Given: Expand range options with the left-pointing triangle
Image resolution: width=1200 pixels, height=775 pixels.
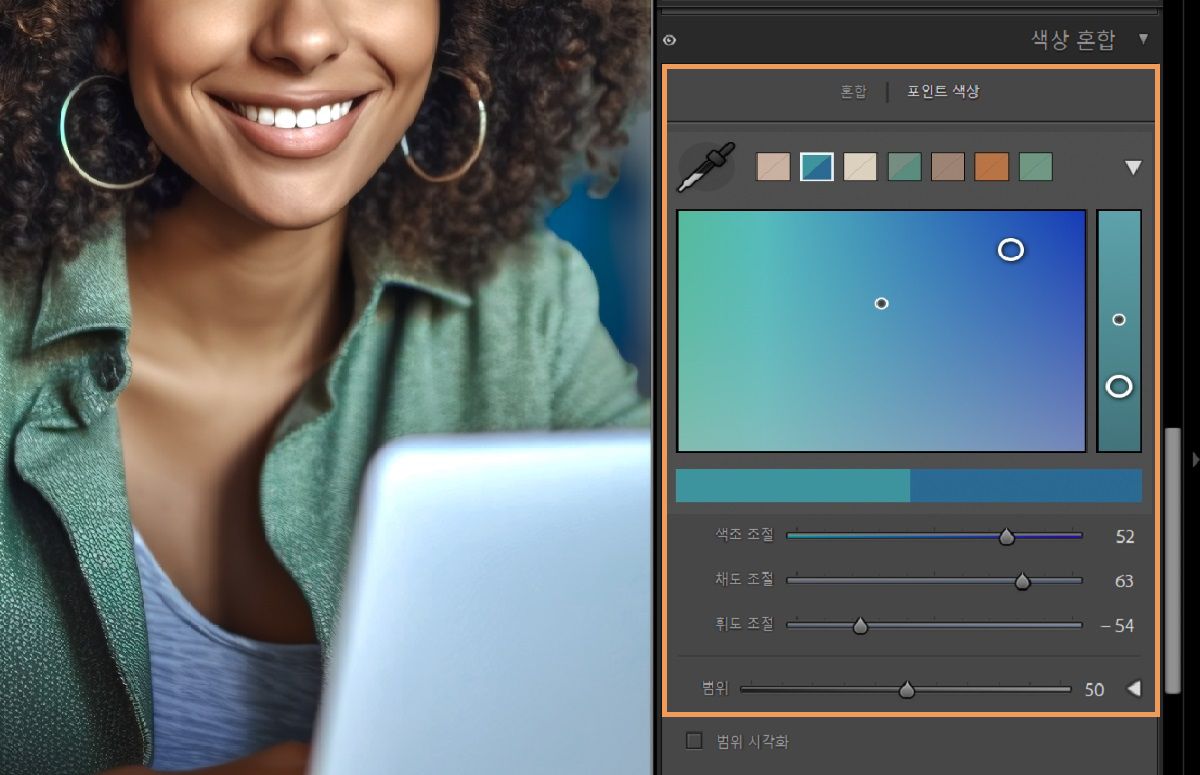Looking at the screenshot, I should [1134, 689].
